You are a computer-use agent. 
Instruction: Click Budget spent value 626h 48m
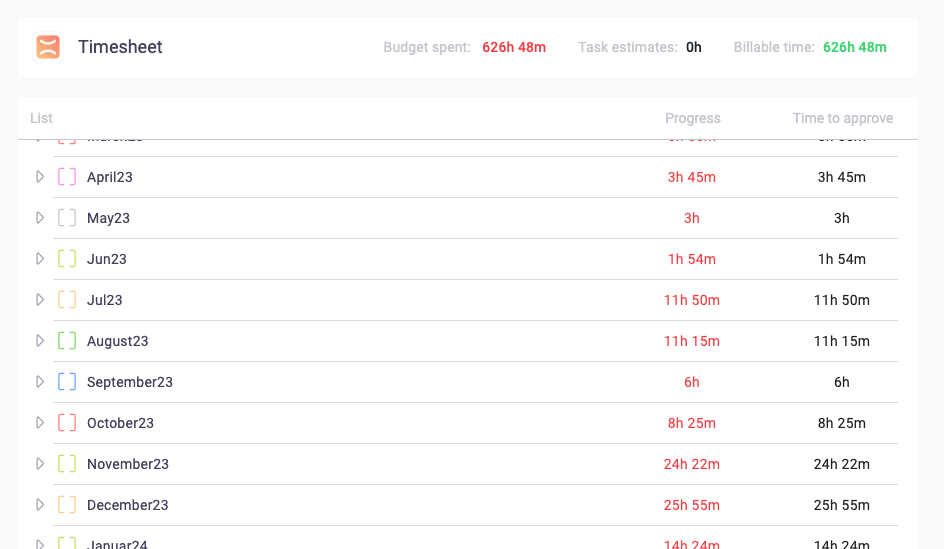[x=514, y=47]
